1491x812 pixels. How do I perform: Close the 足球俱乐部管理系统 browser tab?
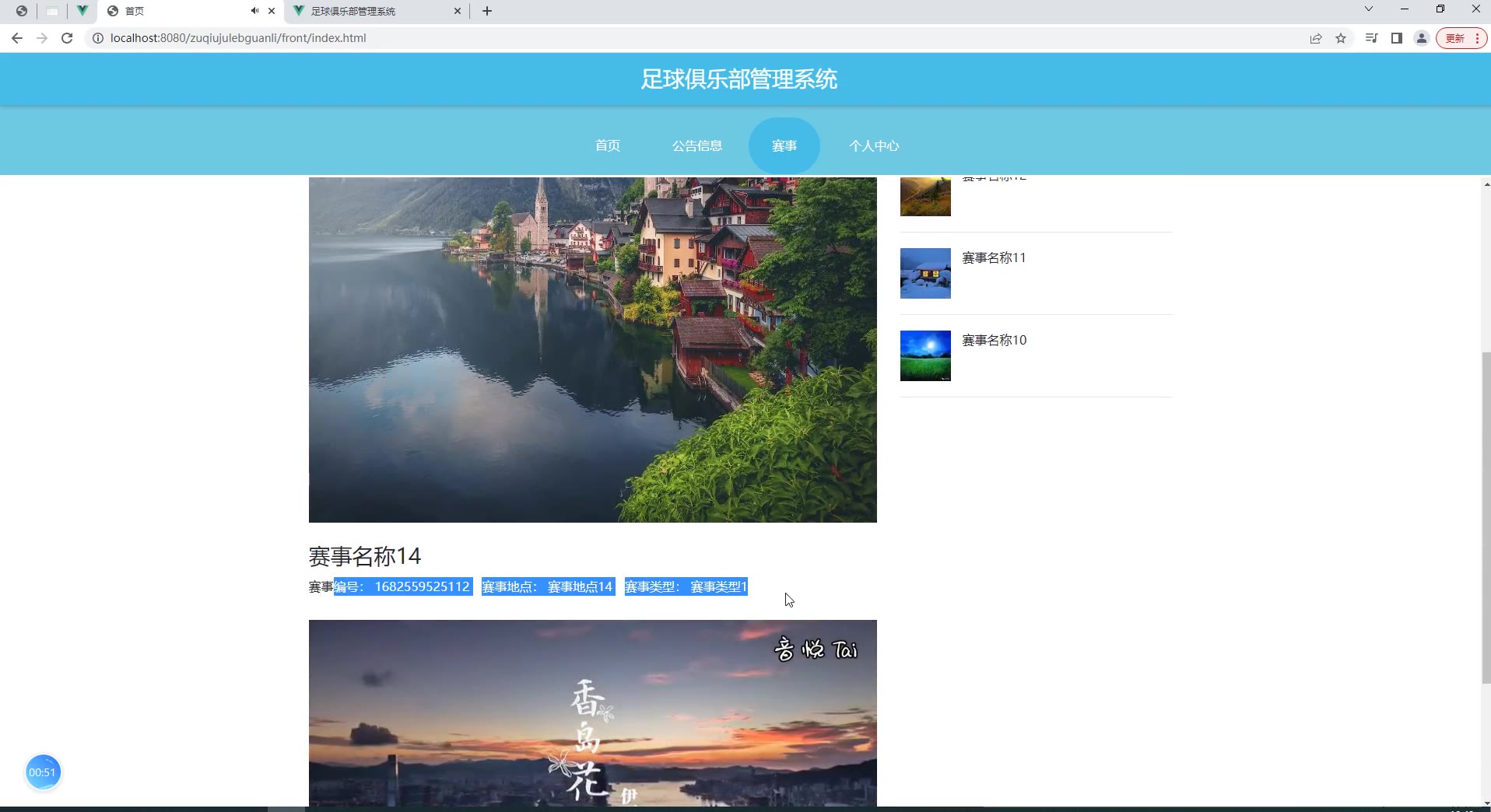(458, 11)
